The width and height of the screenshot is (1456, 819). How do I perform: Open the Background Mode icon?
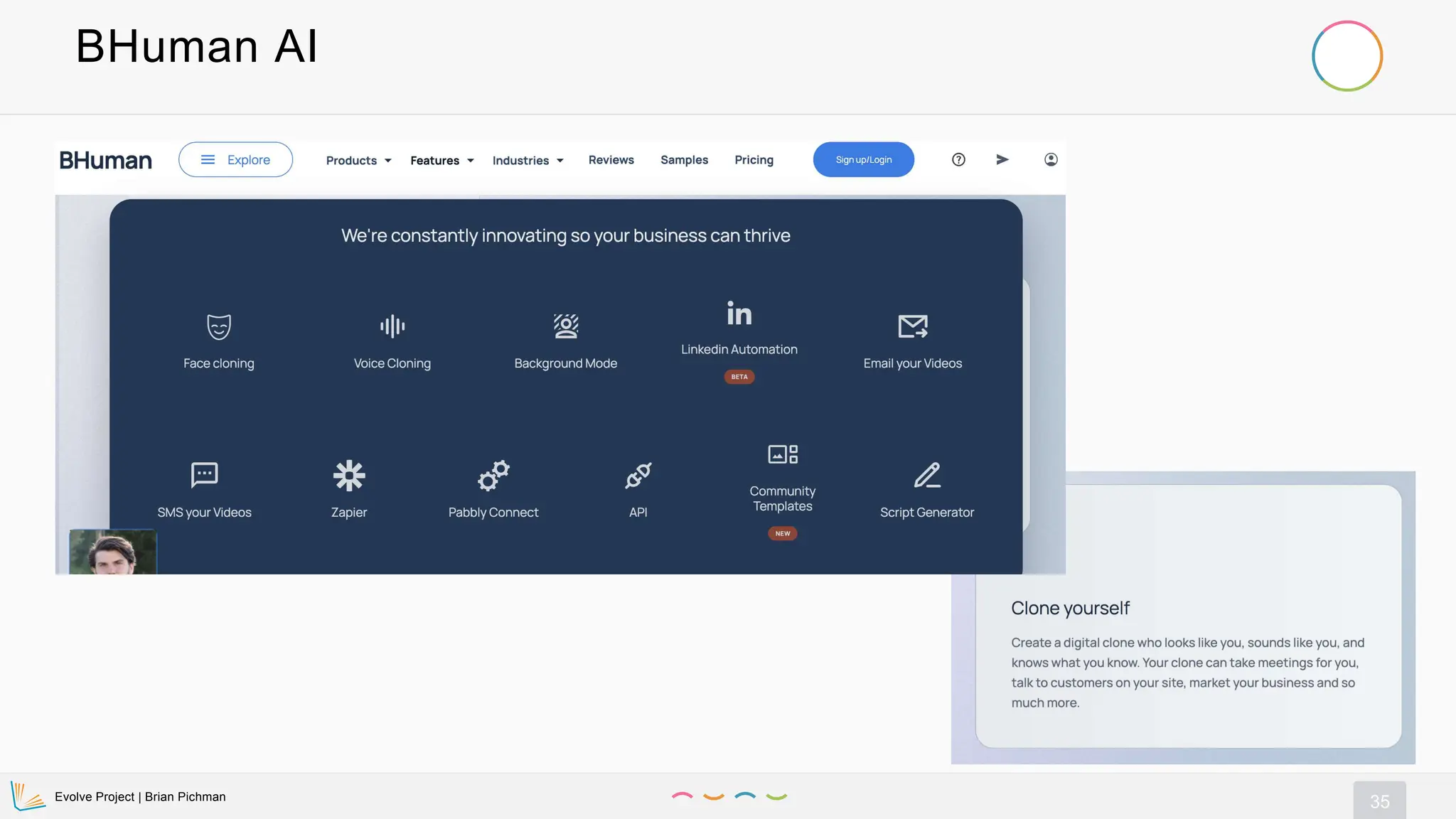pos(566,326)
